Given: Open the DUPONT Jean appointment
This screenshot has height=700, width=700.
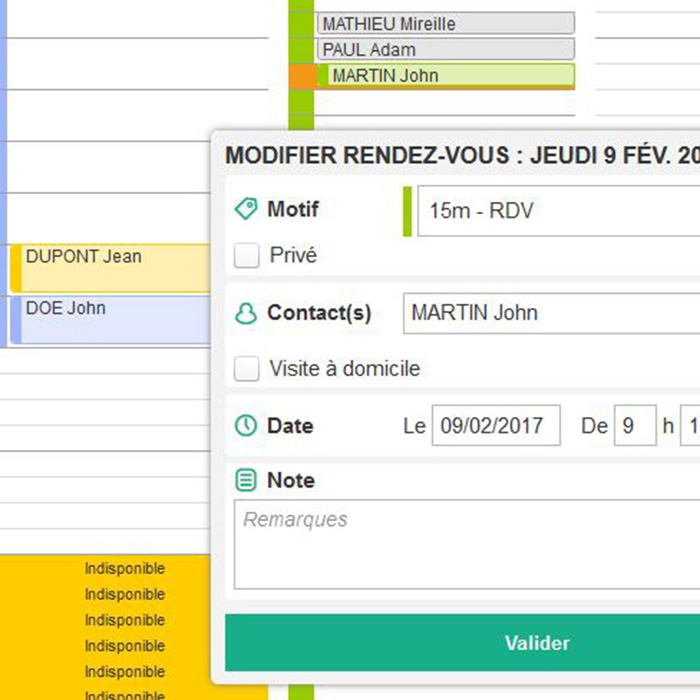Looking at the screenshot, I should (x=110, y=268).
